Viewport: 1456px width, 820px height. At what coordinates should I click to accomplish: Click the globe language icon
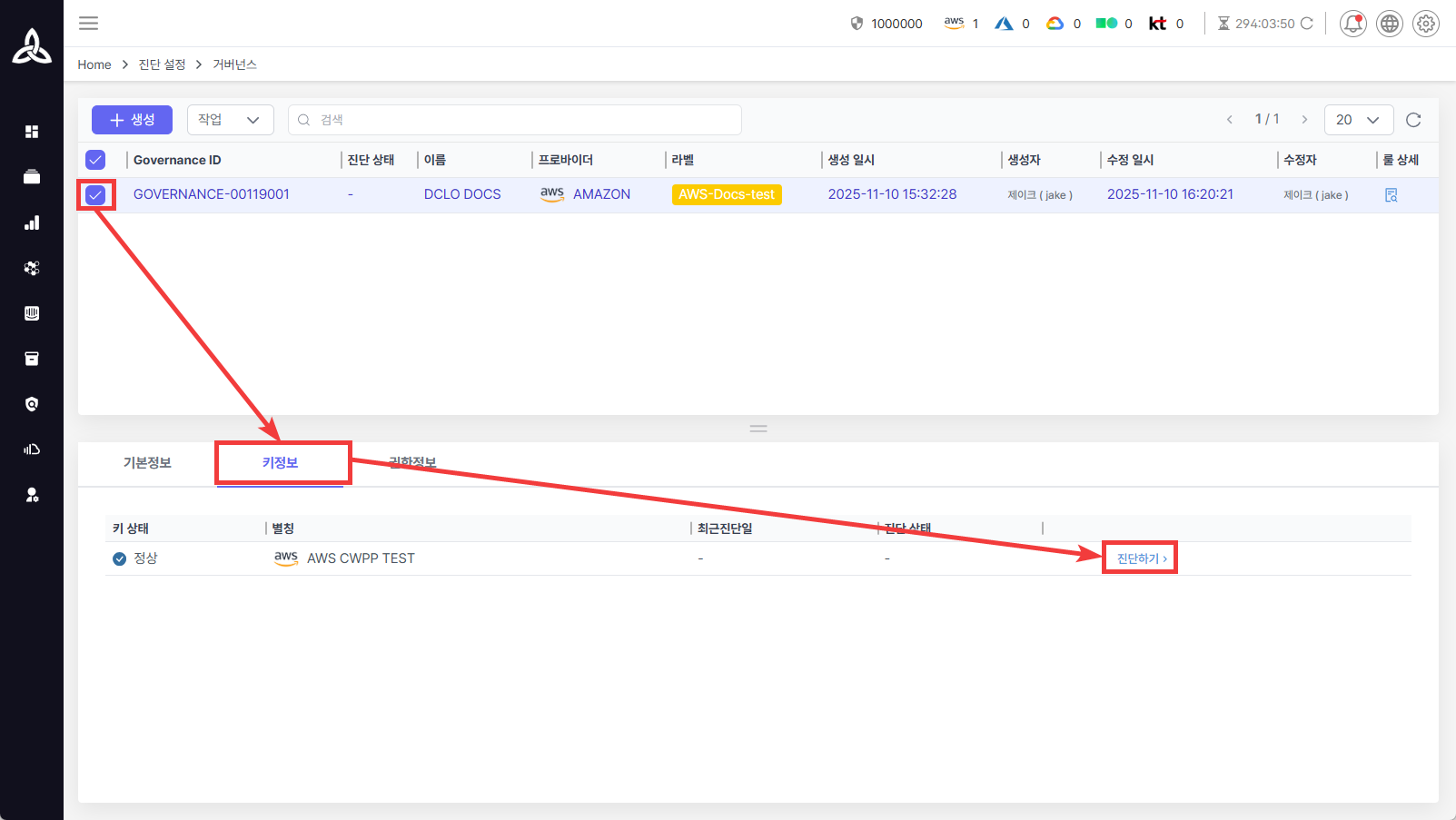coord(1389,24)
